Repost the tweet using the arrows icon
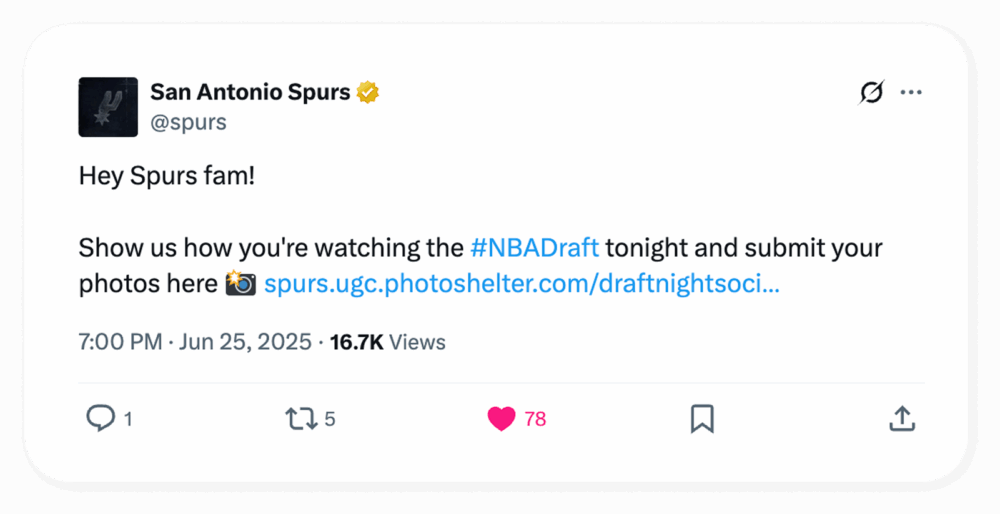The image size is (1000, 514). click(x=300, y=418)
